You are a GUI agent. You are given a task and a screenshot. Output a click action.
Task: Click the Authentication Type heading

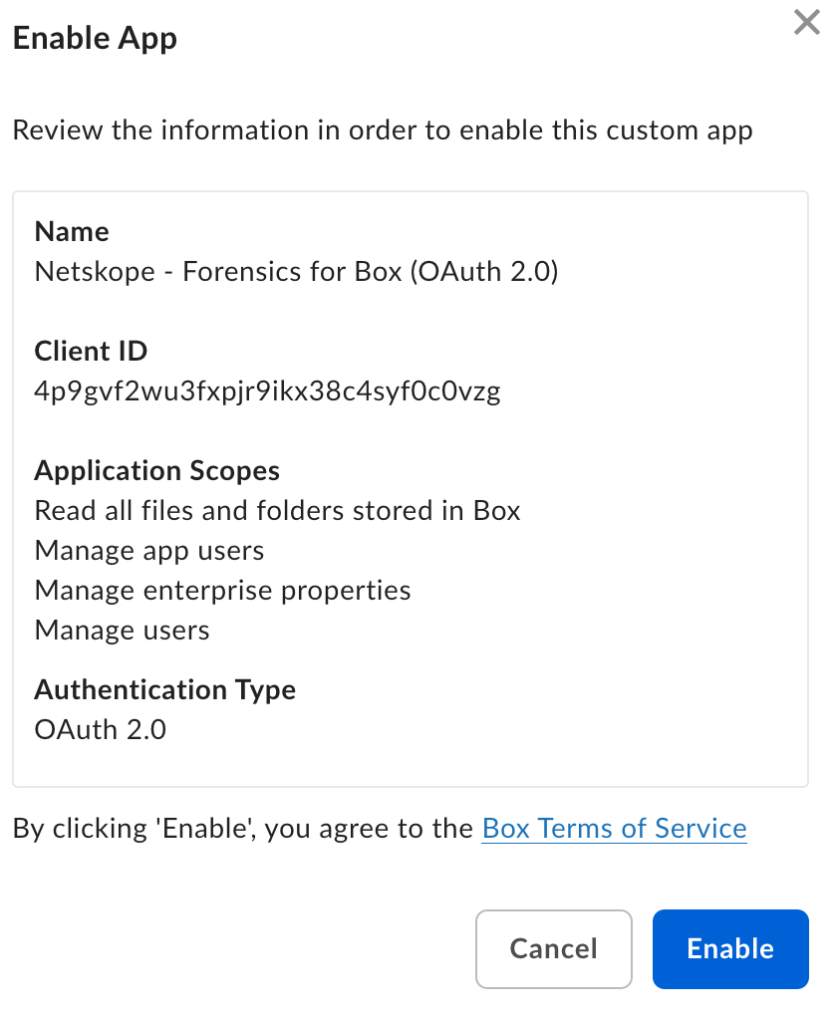(x=165, y=690)
